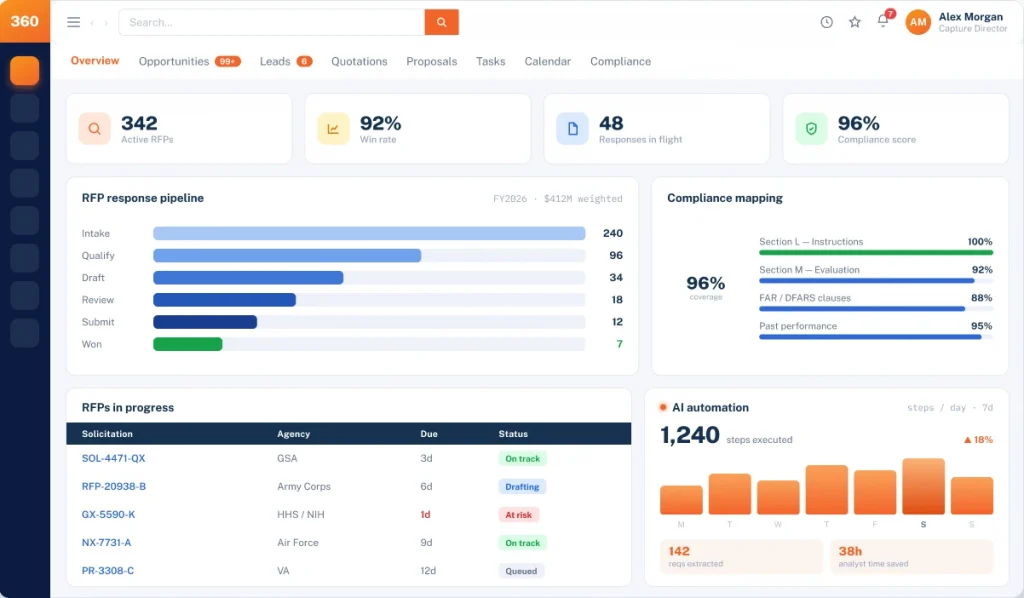Open solicitation RFP-20938-B
The height and width of the screenshot is (598, 1024).
tap(114, 486)
